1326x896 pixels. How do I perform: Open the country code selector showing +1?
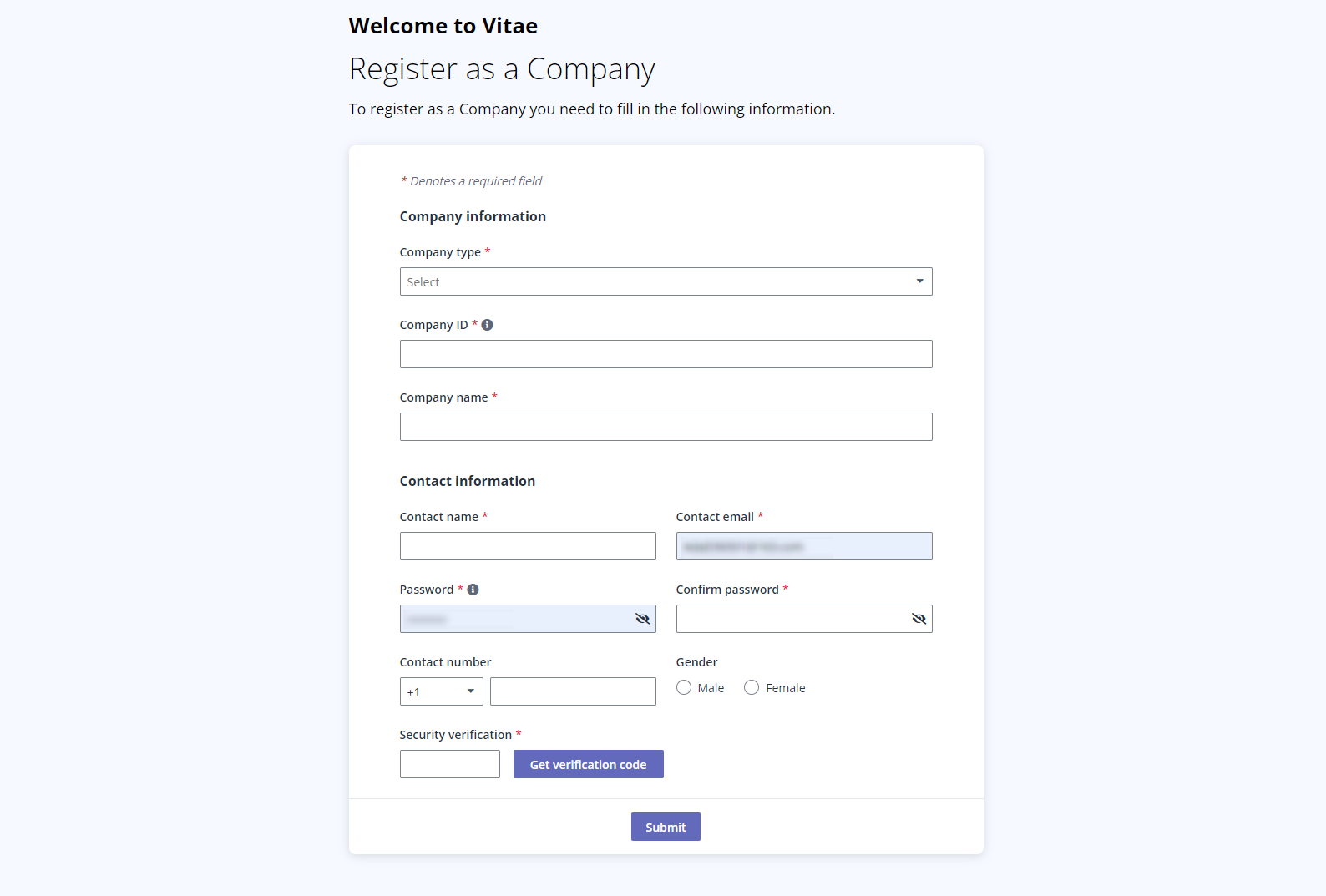click(x=441, y=691)
